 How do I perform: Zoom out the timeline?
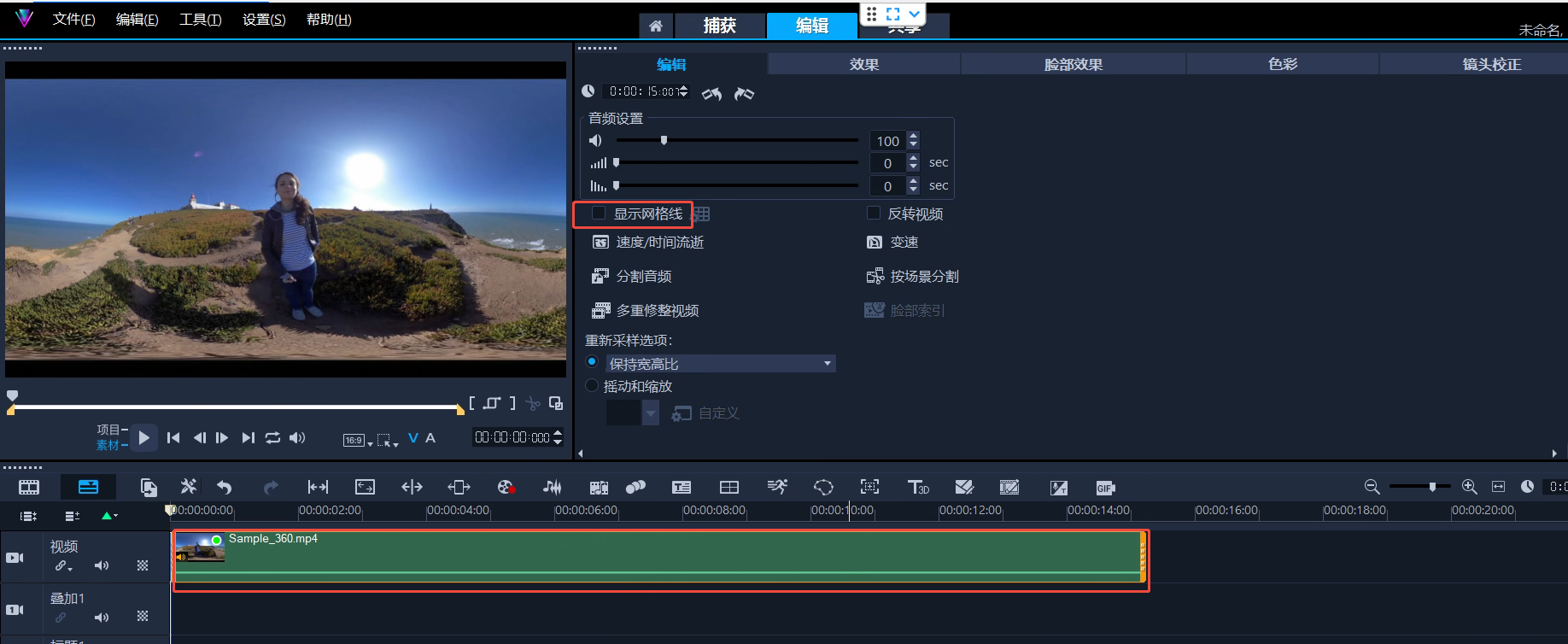tap(1372, 486)
